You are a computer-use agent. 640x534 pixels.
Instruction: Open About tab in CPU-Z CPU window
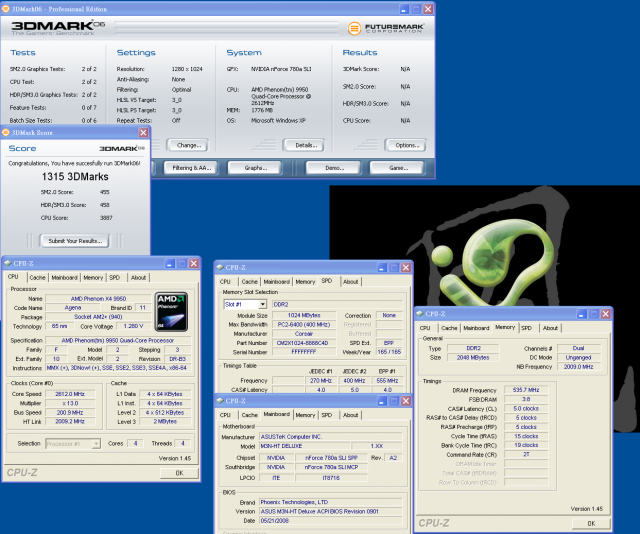(138, 278)
